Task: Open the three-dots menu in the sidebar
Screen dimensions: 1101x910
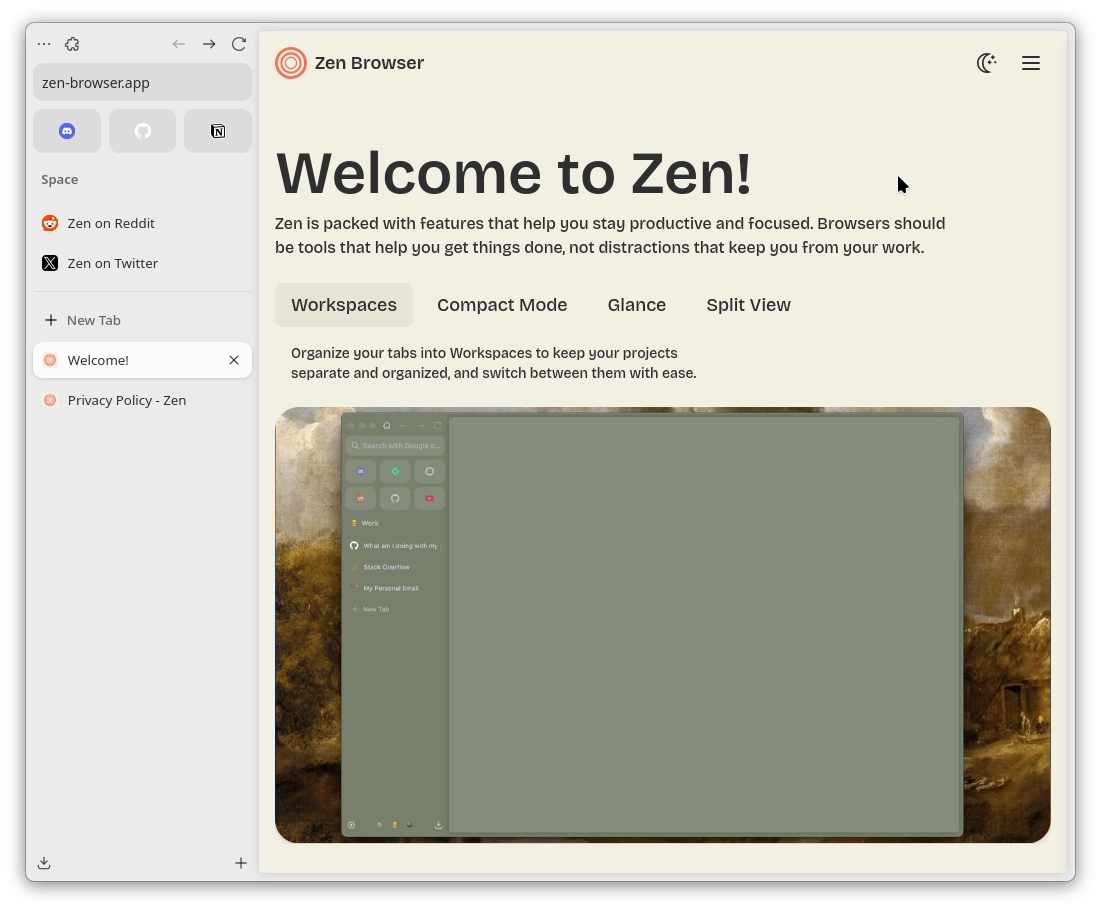Action: [44, 44]
